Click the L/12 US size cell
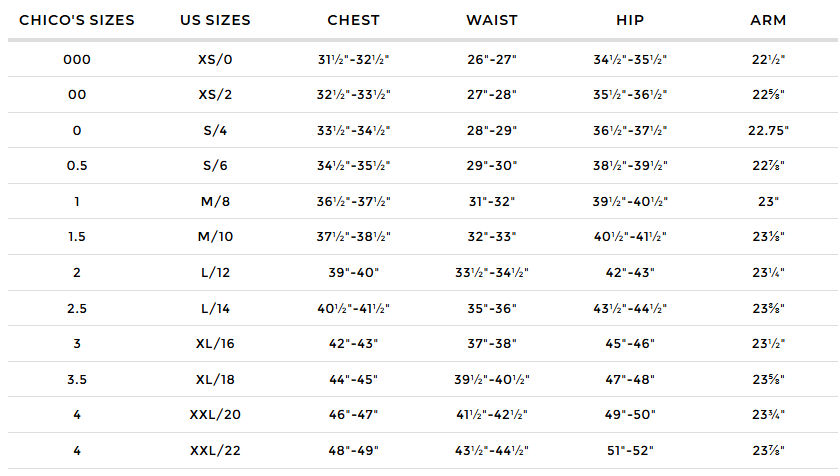 coord(215,272)
